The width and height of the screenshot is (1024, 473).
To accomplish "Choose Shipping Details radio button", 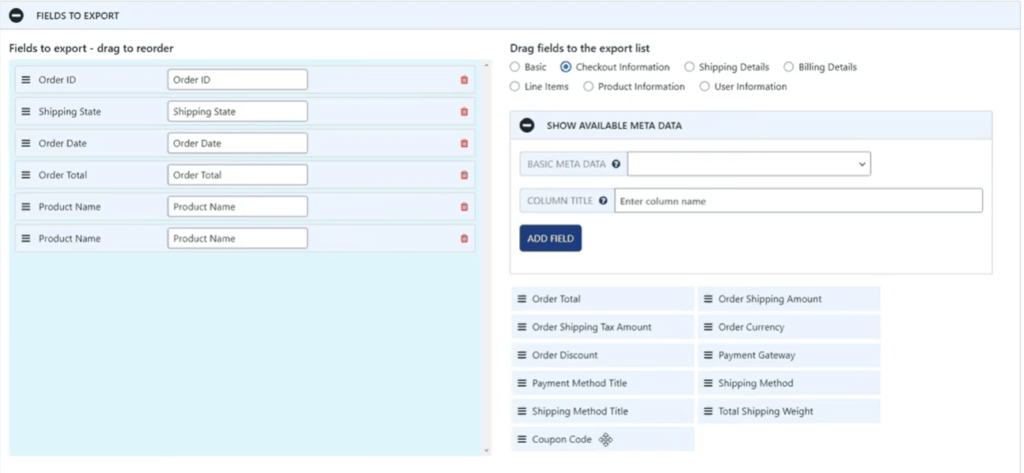I will tap(689, 67).
